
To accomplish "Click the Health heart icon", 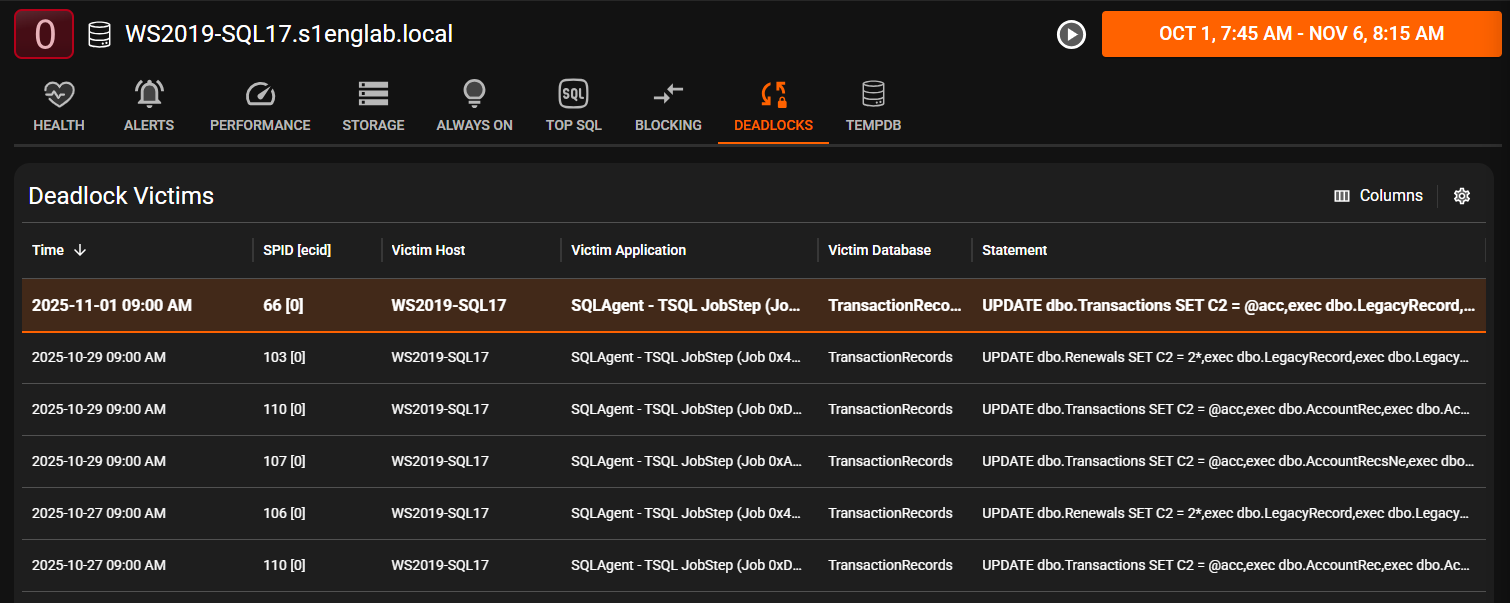I will pos(59,95).
